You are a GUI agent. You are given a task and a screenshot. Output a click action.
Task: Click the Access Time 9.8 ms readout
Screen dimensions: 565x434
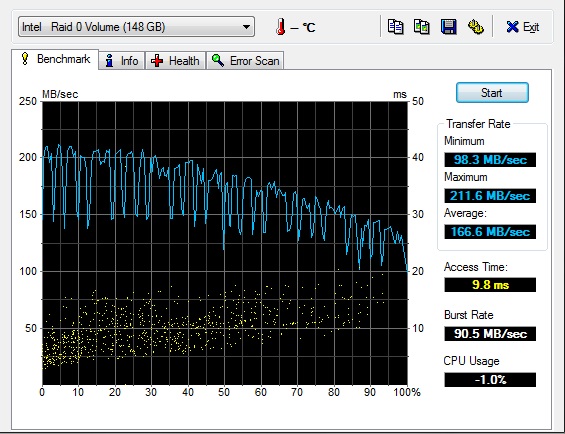490,285
